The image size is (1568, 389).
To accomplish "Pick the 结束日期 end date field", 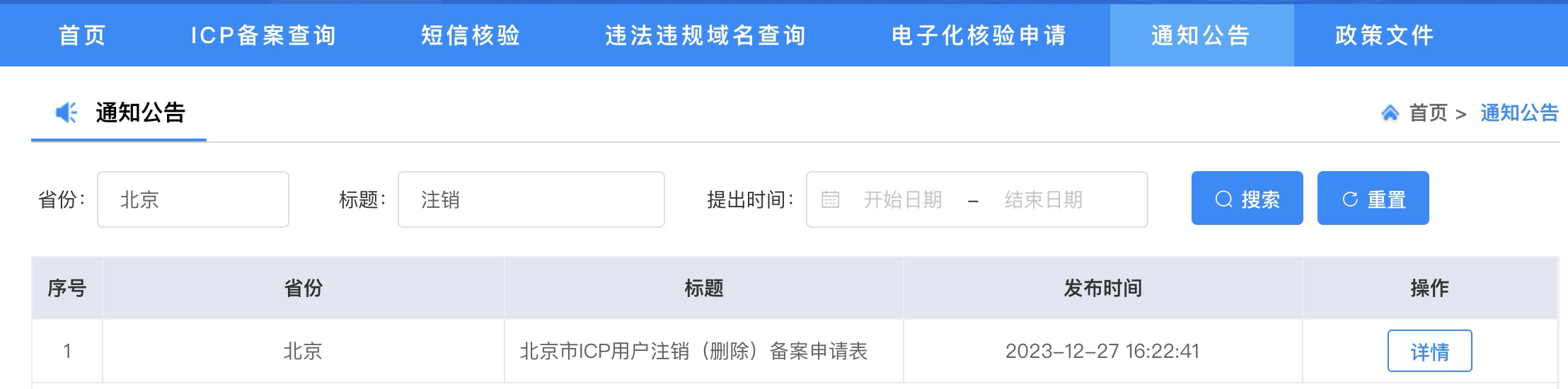I will (1044, 199).
